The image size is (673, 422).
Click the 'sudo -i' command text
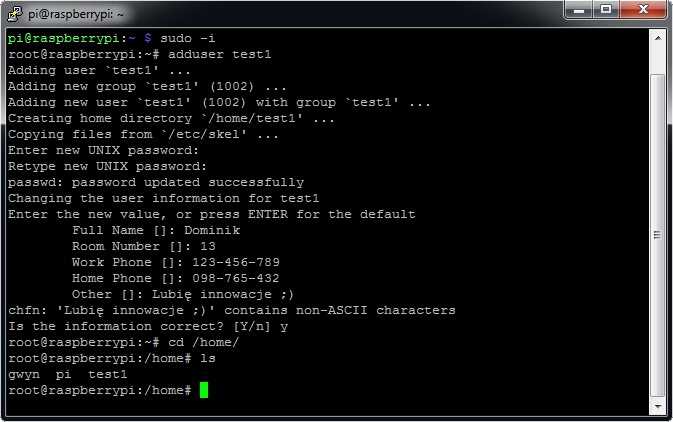pyautogui.click(x=188, y=39)
